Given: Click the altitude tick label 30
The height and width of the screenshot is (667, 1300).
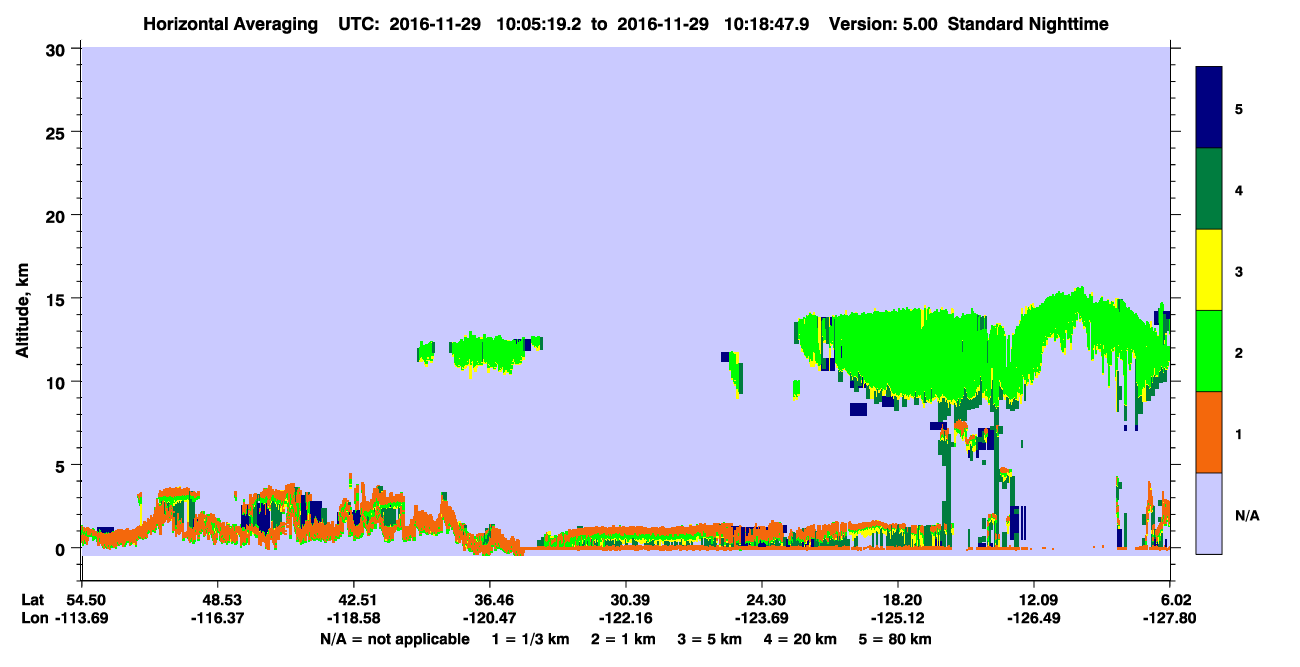Looking at the screenshot, I should click(58, 48).
